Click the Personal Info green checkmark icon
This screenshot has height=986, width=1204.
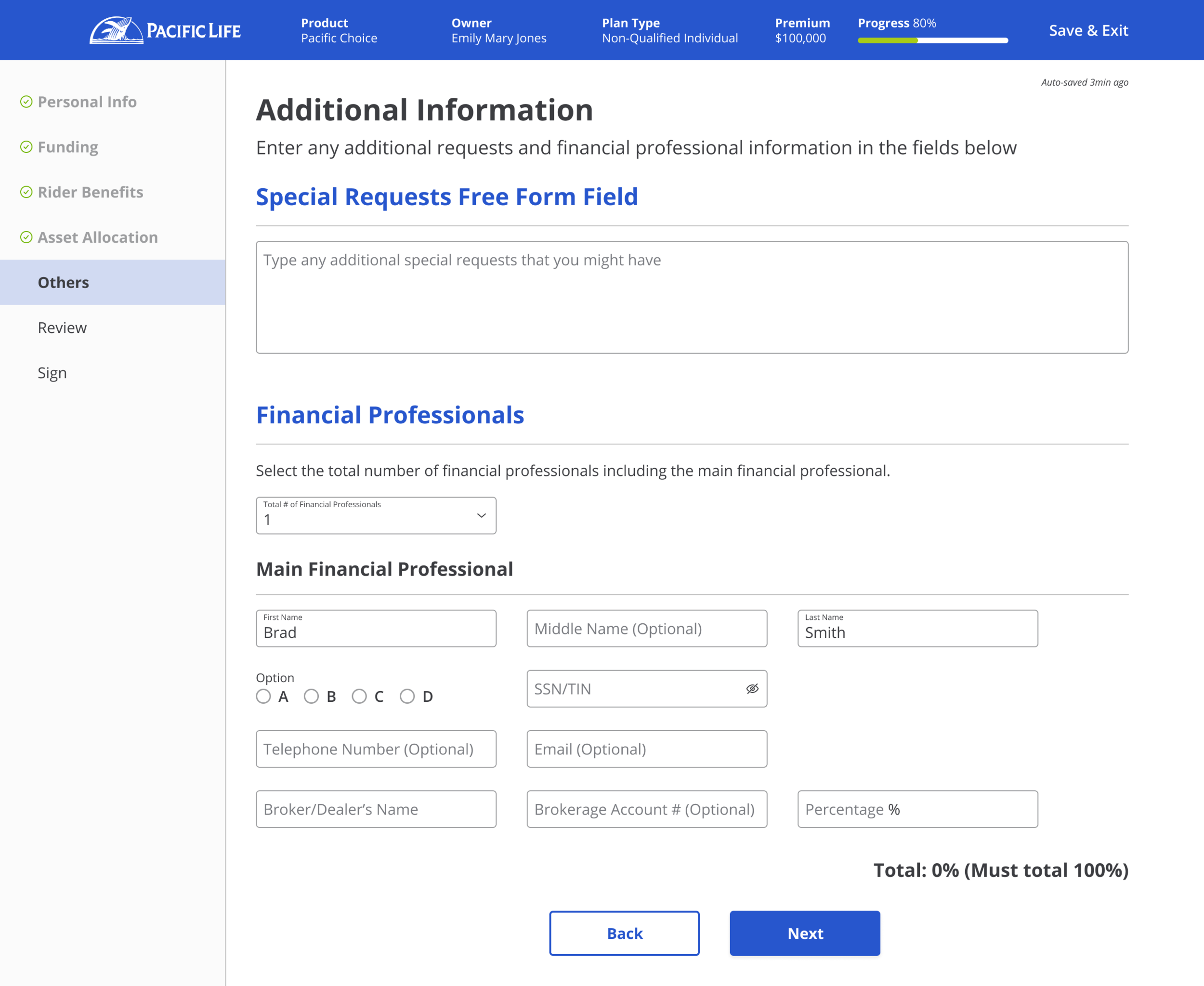(x=26, y=102)
